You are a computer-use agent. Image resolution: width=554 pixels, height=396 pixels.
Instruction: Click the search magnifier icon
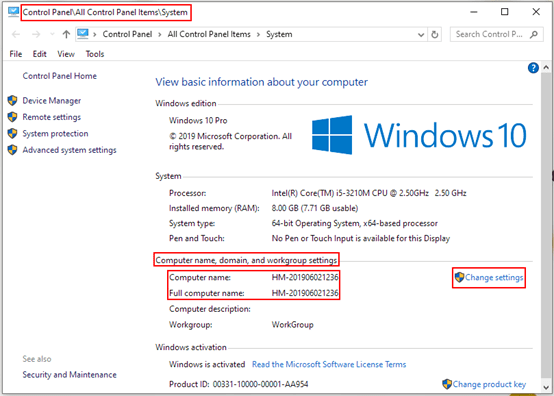coord(534,34)
